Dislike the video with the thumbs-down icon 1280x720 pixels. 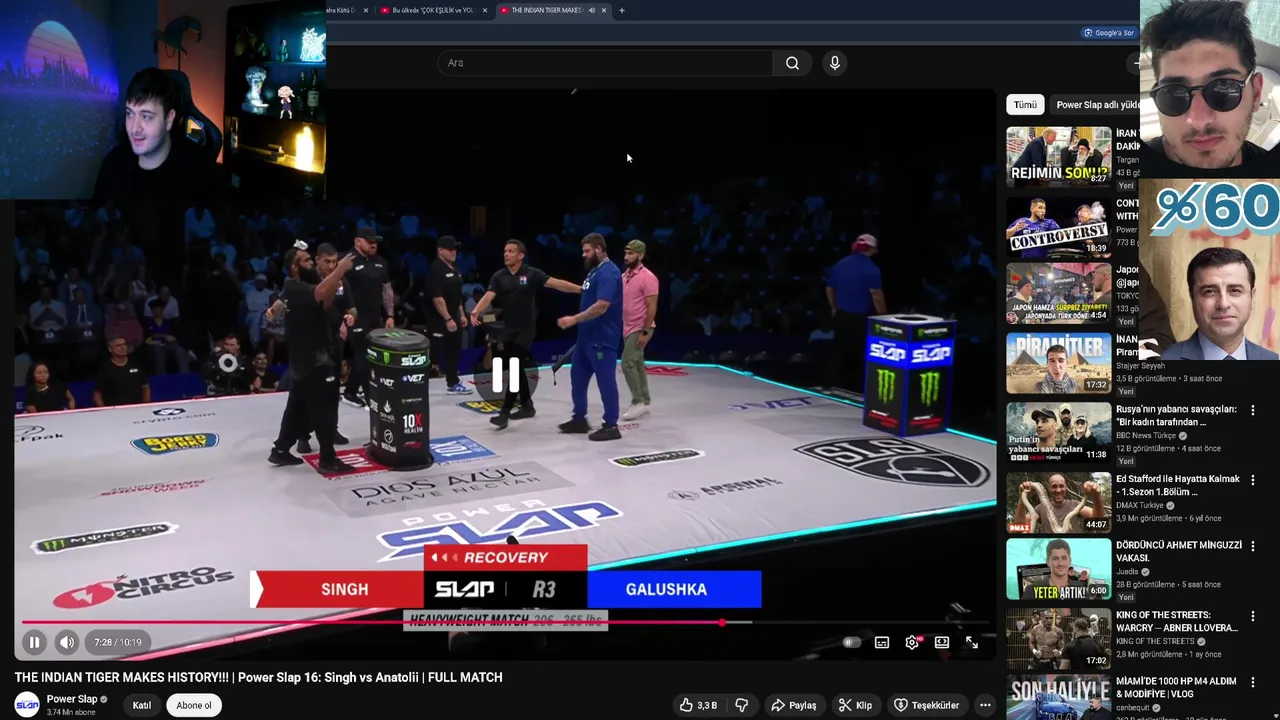pyautogui.click(x=742, y=705)
